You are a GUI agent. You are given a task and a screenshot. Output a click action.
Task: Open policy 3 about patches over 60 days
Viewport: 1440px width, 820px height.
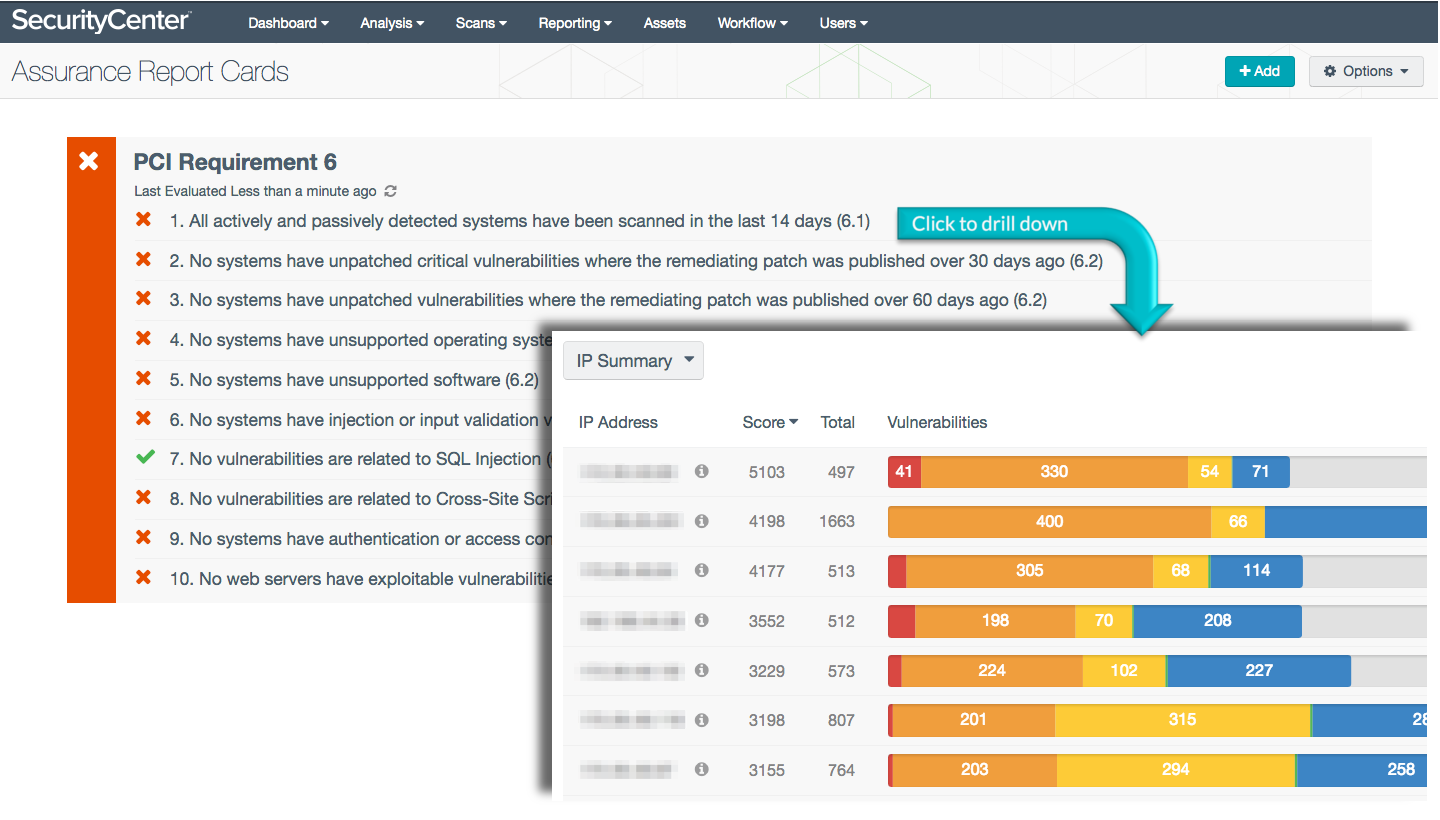(x=608, y=300)
